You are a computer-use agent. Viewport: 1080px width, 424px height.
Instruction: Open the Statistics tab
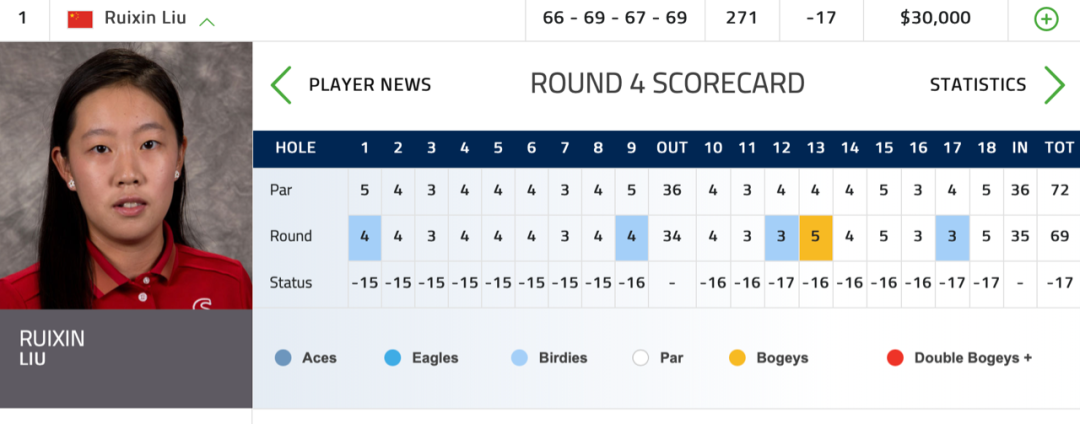click(977, 85)
